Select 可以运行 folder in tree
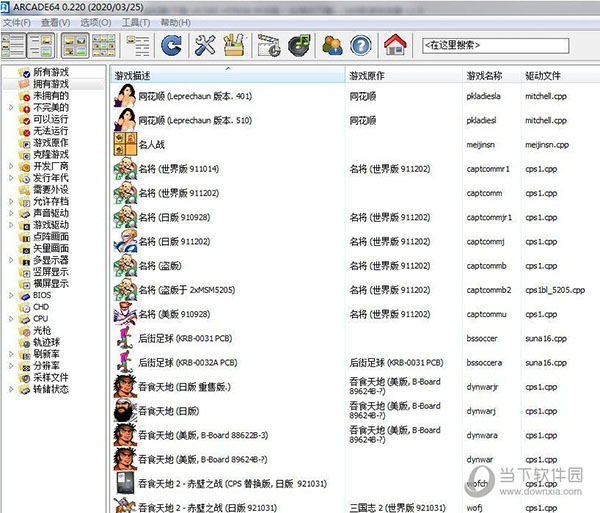 click(x=51, y=119)
